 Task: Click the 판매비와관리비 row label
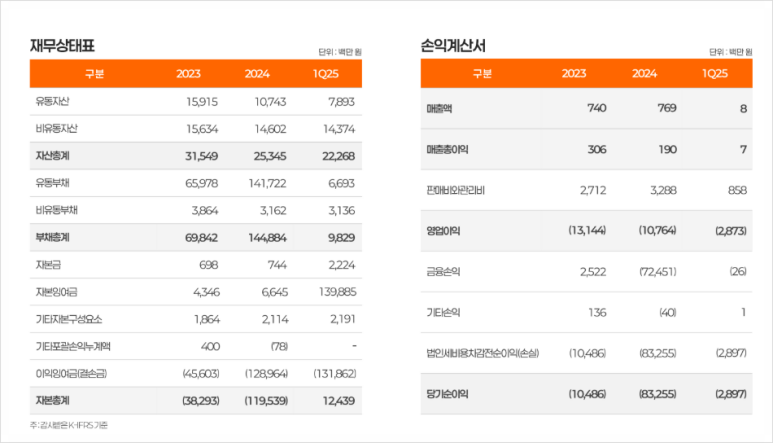click(x=456, y=190)
